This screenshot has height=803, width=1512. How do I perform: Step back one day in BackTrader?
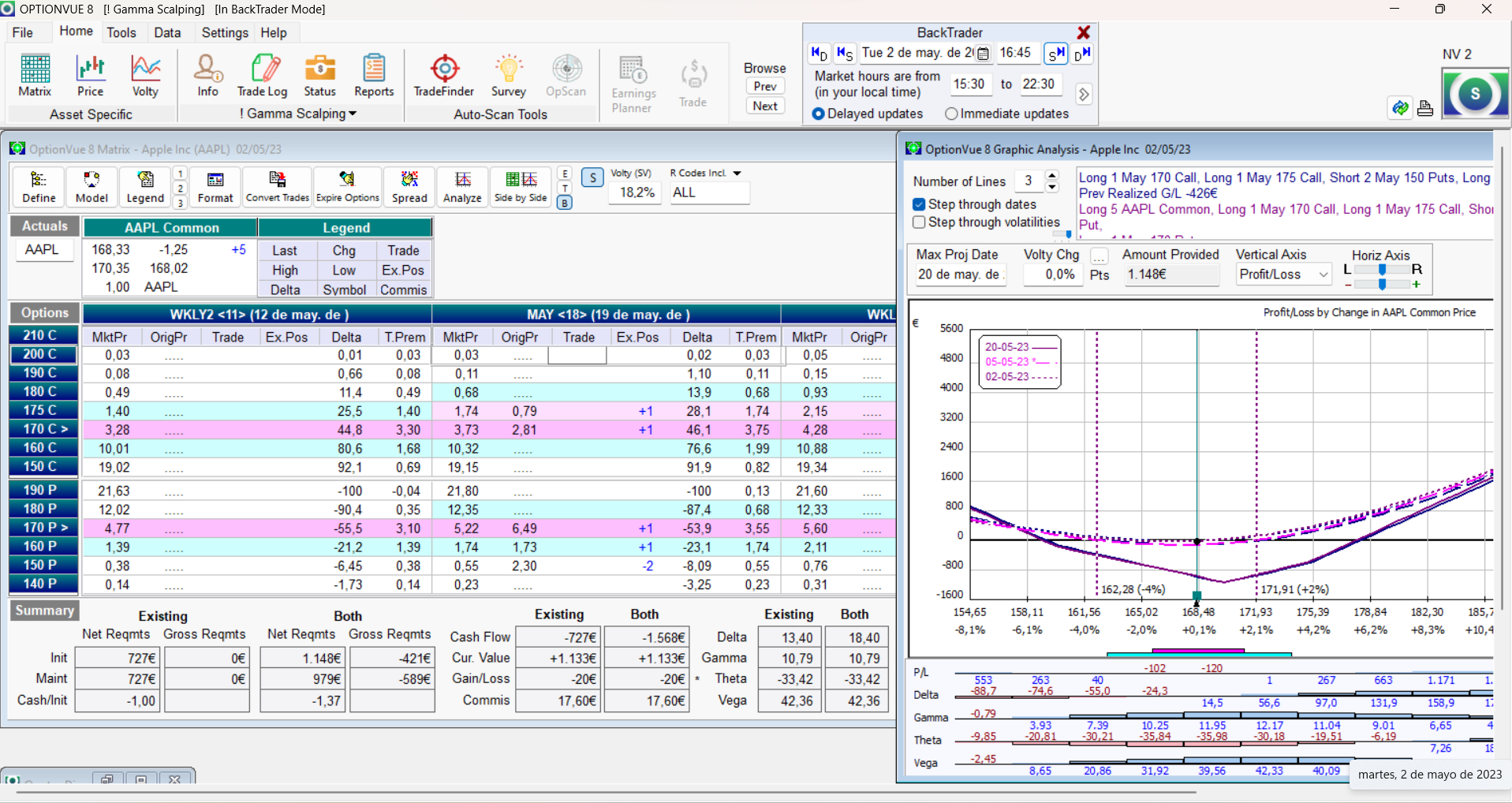[819, 53]
